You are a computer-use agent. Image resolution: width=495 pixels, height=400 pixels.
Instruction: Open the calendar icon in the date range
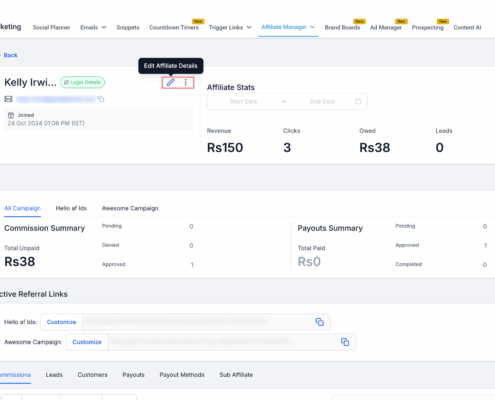358,101
